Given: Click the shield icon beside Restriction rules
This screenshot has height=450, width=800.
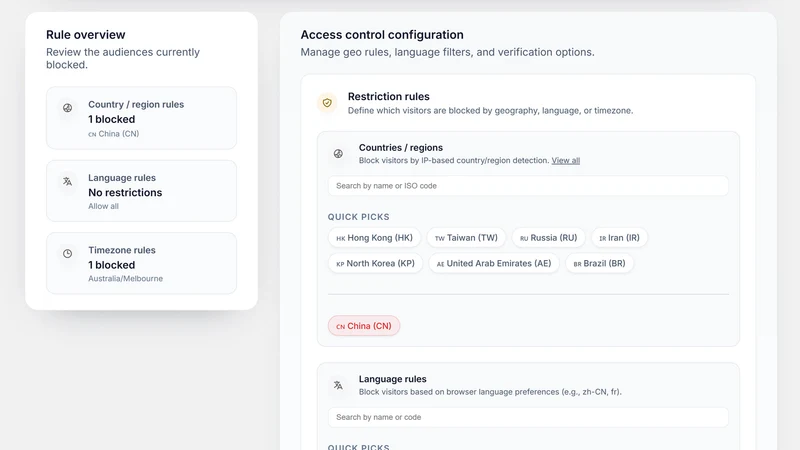Looking at the screenshot, I should click(327, 103).
